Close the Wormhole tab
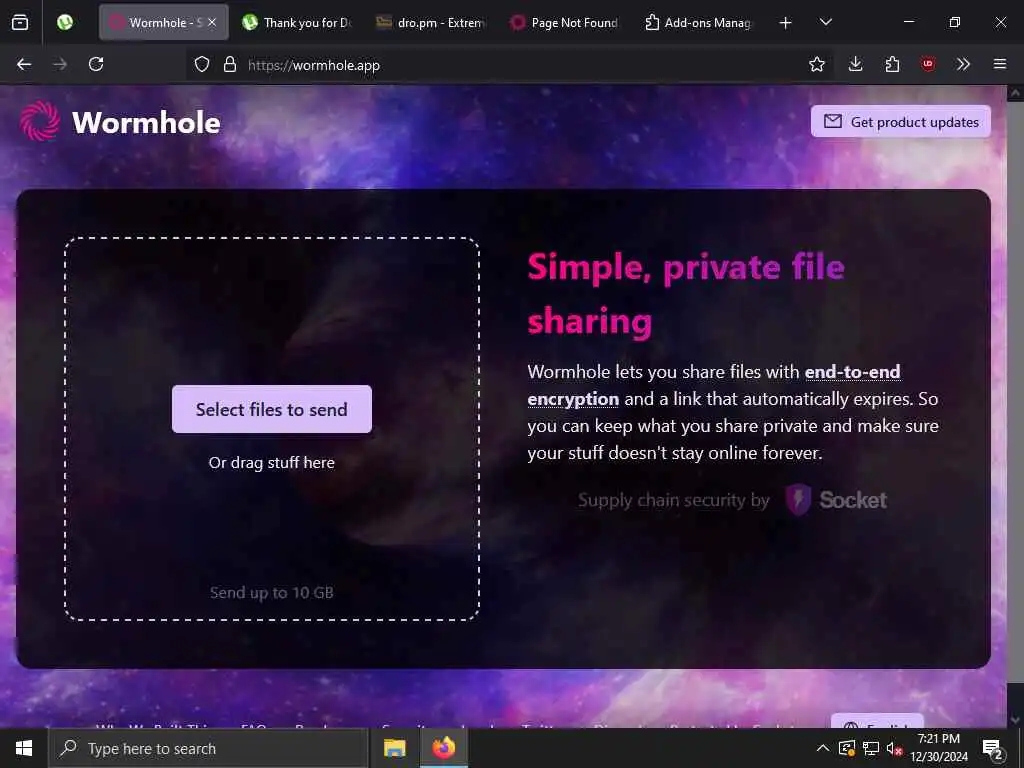Viewport: 1024px width, 768px height. tap(212, 23)
